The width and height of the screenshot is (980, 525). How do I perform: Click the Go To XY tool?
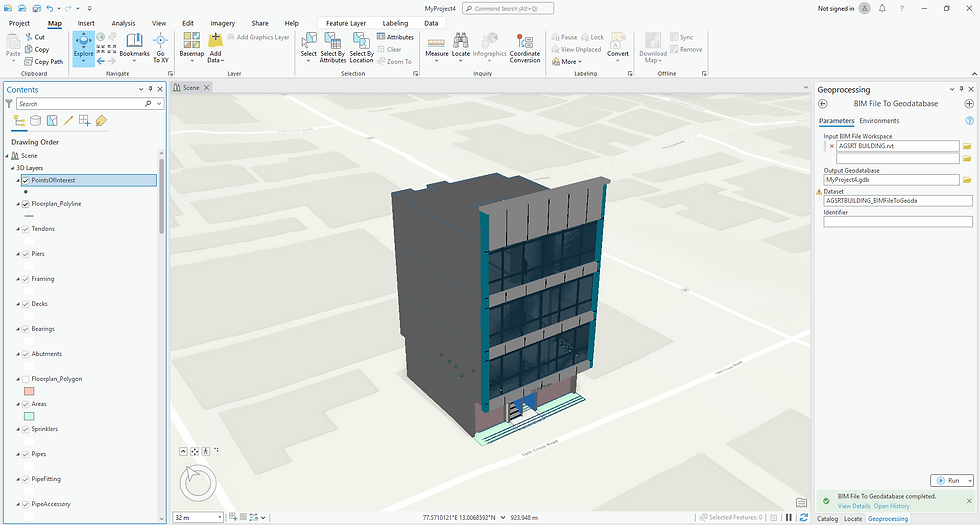(x=161, y=48)
